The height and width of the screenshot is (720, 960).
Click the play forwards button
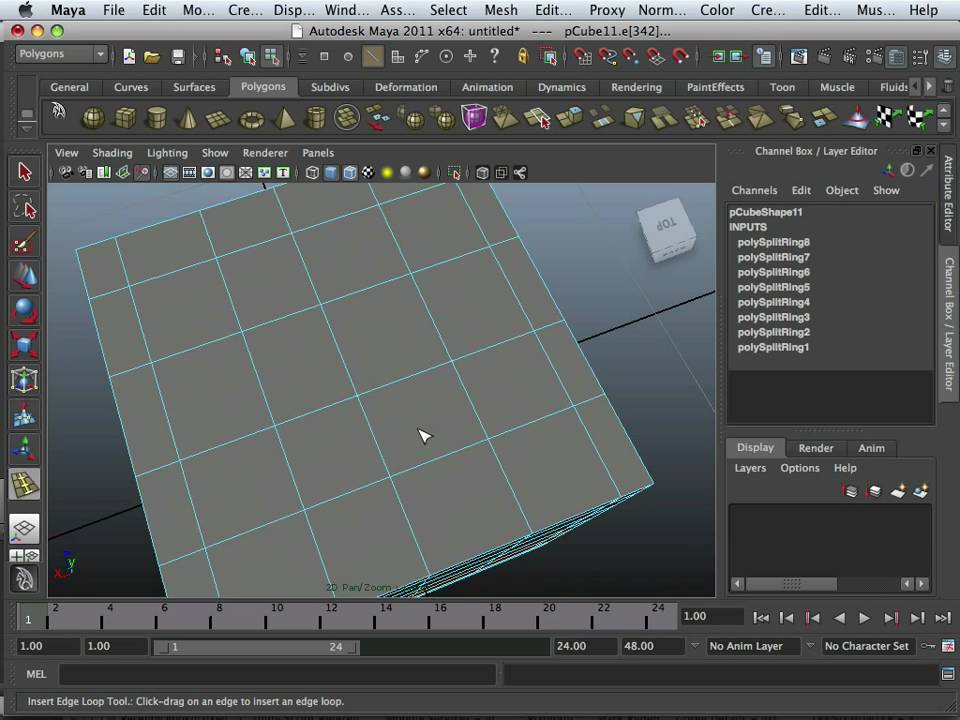864,618
